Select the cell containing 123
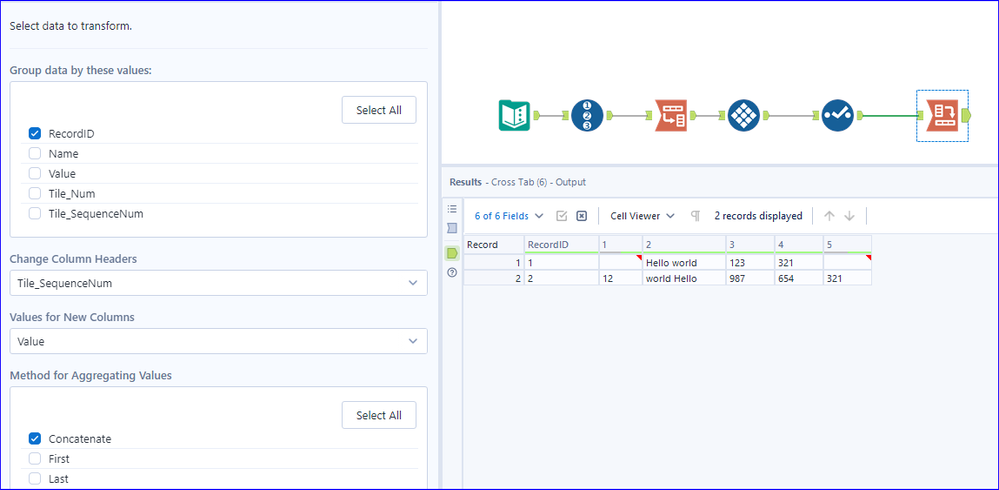Screen dimensions: 999x490 coord(750,263)
